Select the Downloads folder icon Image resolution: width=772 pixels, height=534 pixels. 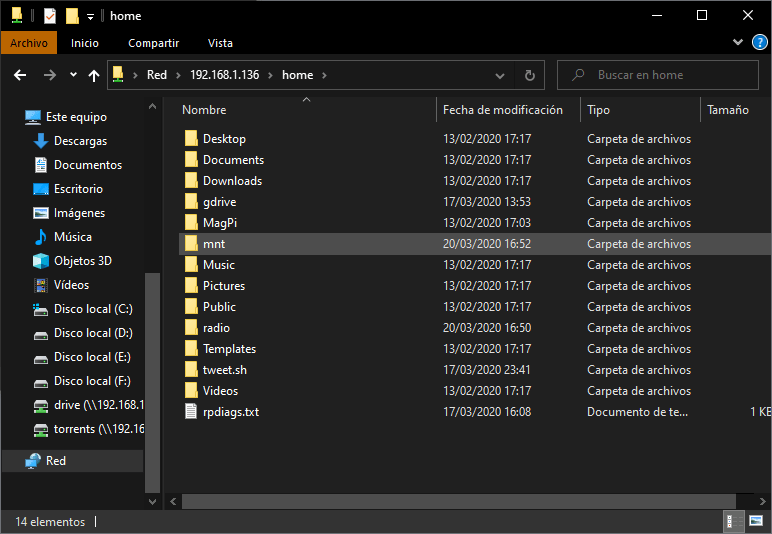coord(191,181)
